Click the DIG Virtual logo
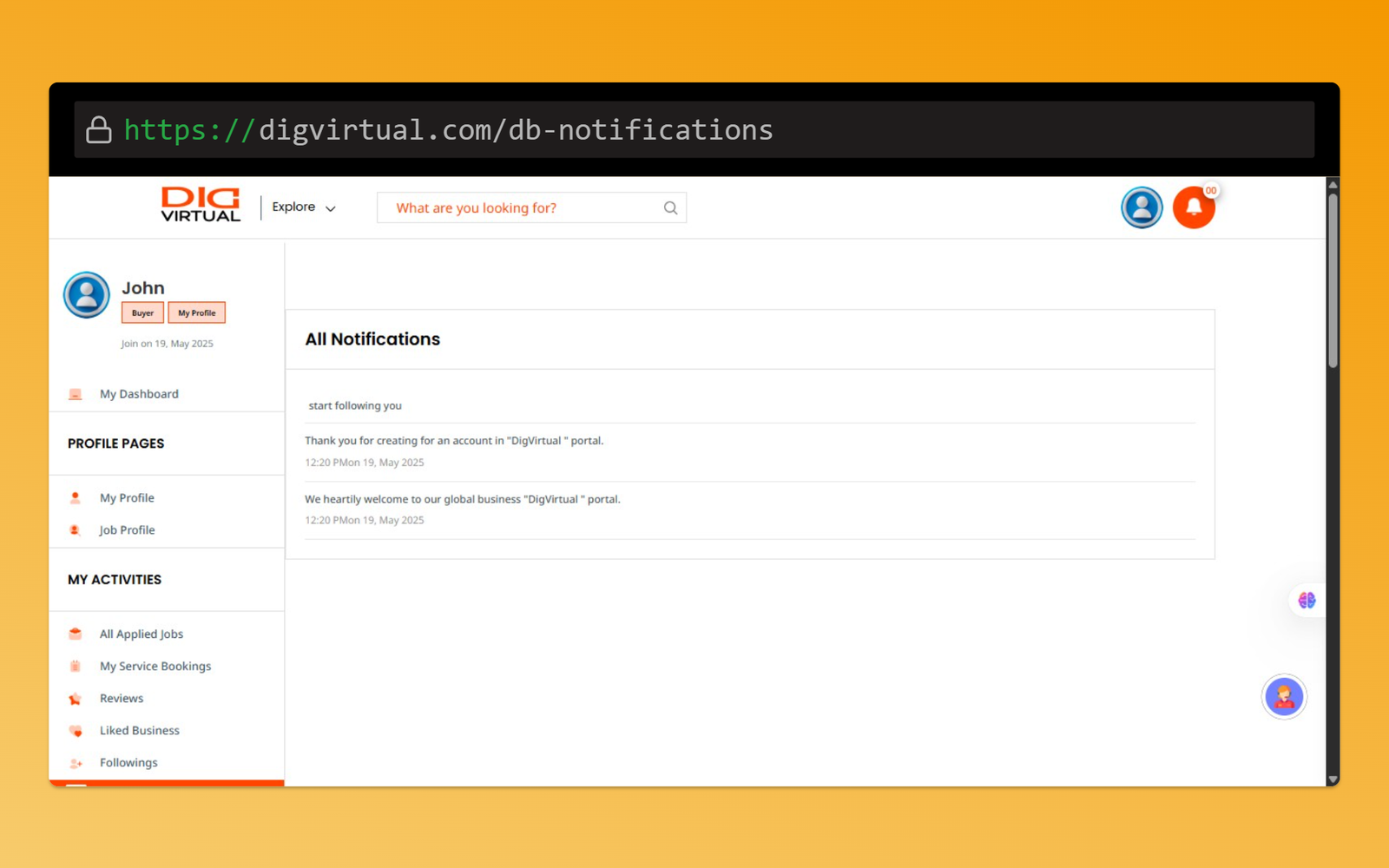This screenshot has height=868, width=1389. [x=201, y=205]
